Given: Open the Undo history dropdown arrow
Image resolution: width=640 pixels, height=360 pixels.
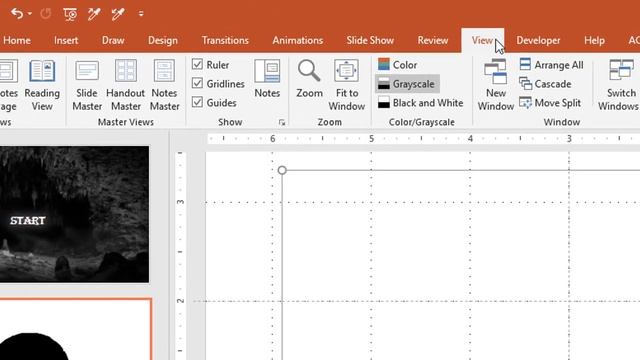Looking at the screenshot, I should coord(30,14).
